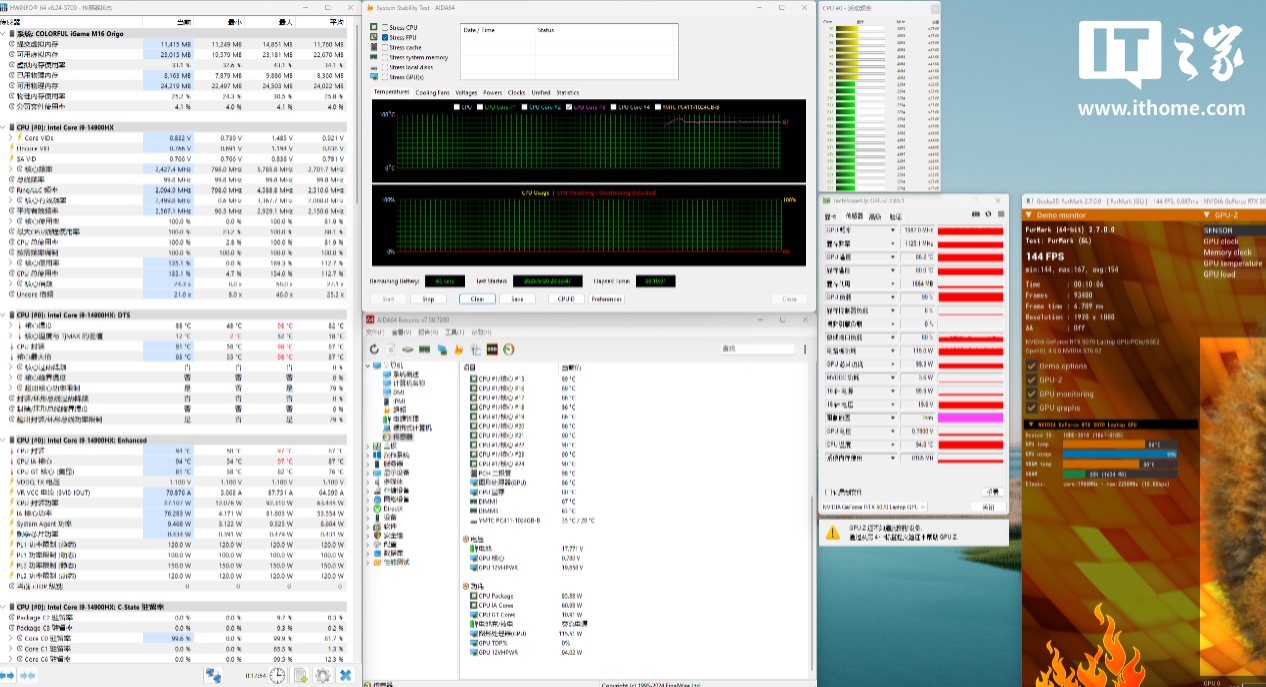Click the refresh icon in AIDA64 toolbar
This screenshot has height=687, width=1266.
tap(374, 349)
